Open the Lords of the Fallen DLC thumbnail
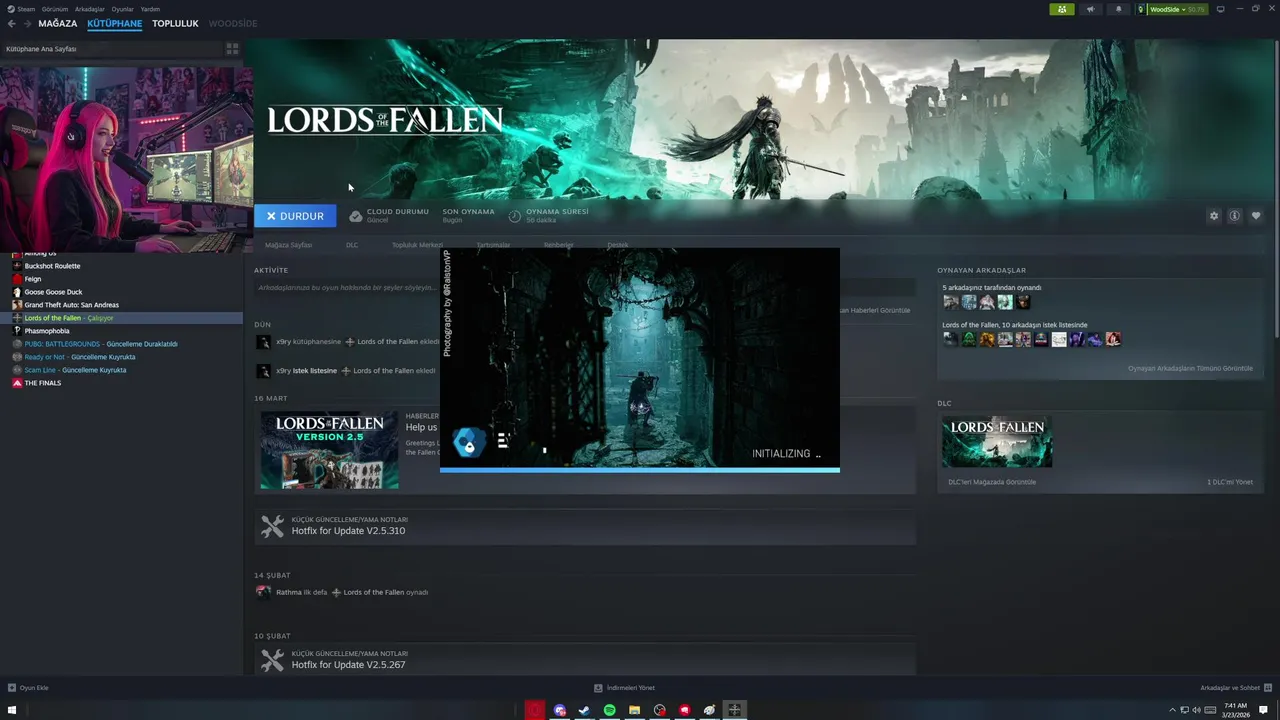1280x720 pixels. click(997, 442)
